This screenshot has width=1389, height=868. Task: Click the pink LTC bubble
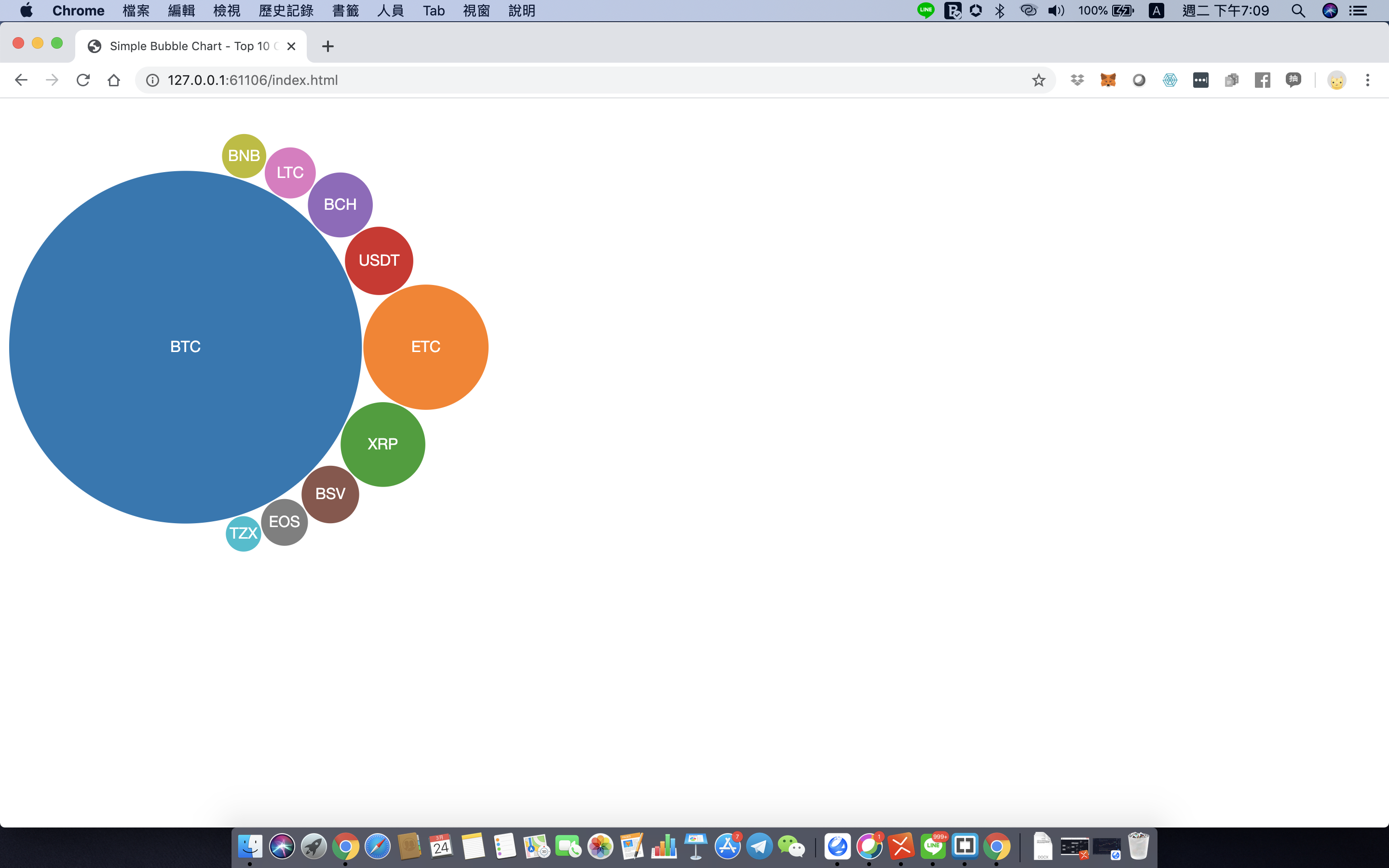[x=290, y=172]
